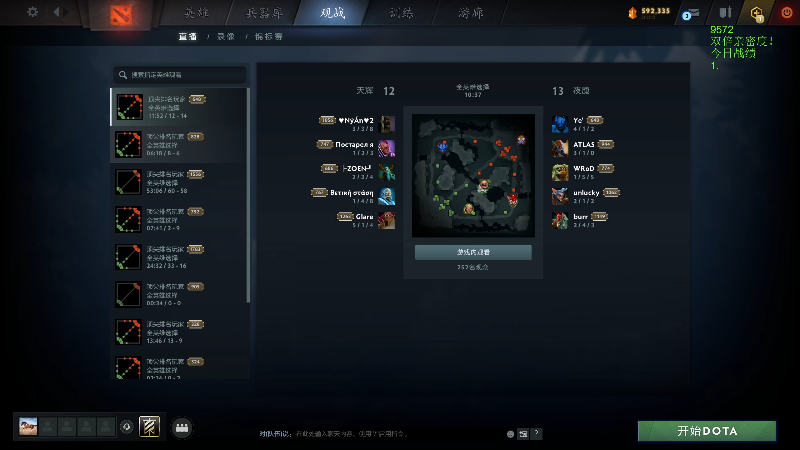800x450 pixels.
Task: Open the mail notifications envelope icon
Action: 691,14
